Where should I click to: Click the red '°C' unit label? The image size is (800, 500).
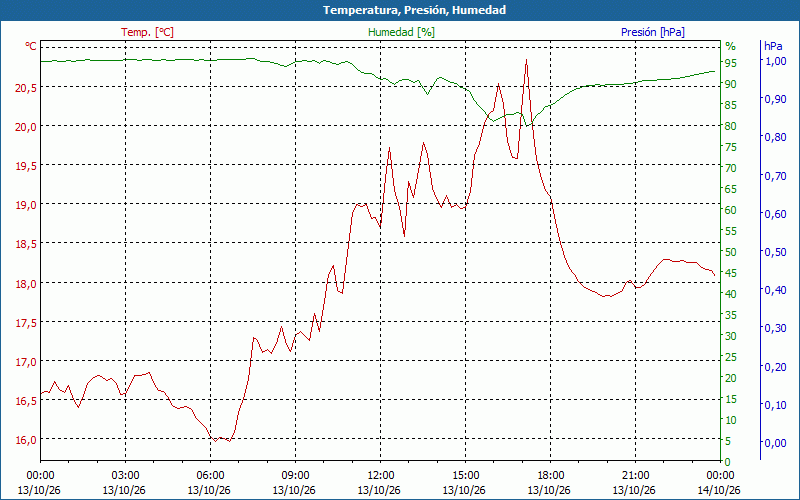[31, 46]
